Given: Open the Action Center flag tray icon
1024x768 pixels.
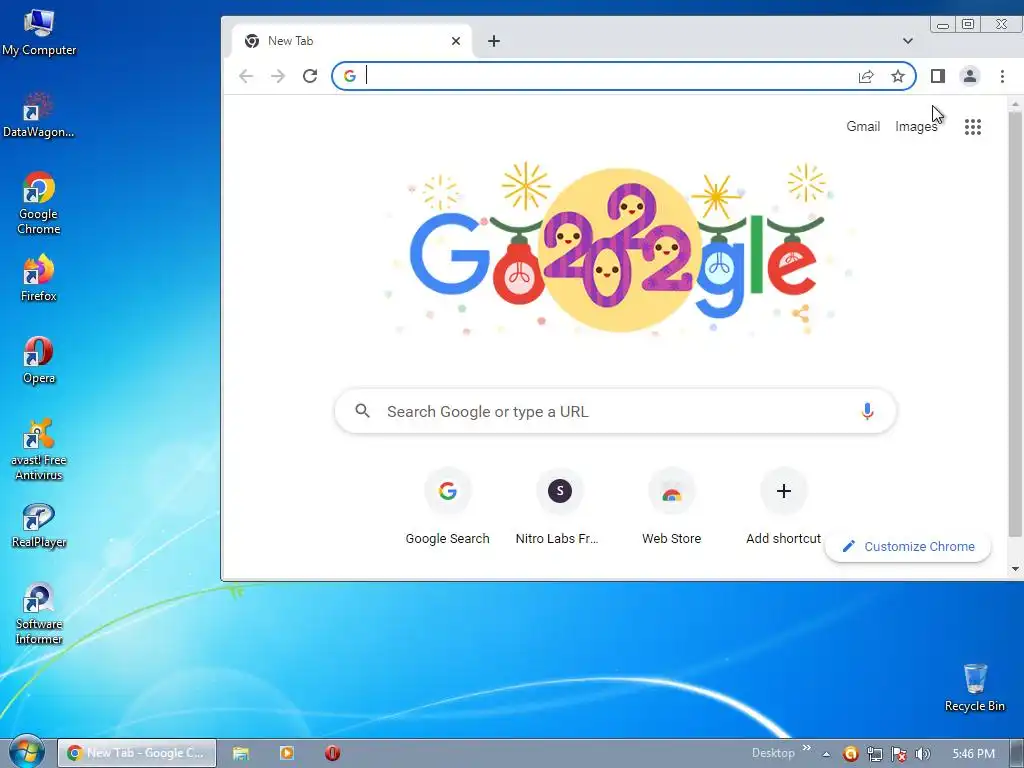Looking at the screenshot, I should [899, 754].
